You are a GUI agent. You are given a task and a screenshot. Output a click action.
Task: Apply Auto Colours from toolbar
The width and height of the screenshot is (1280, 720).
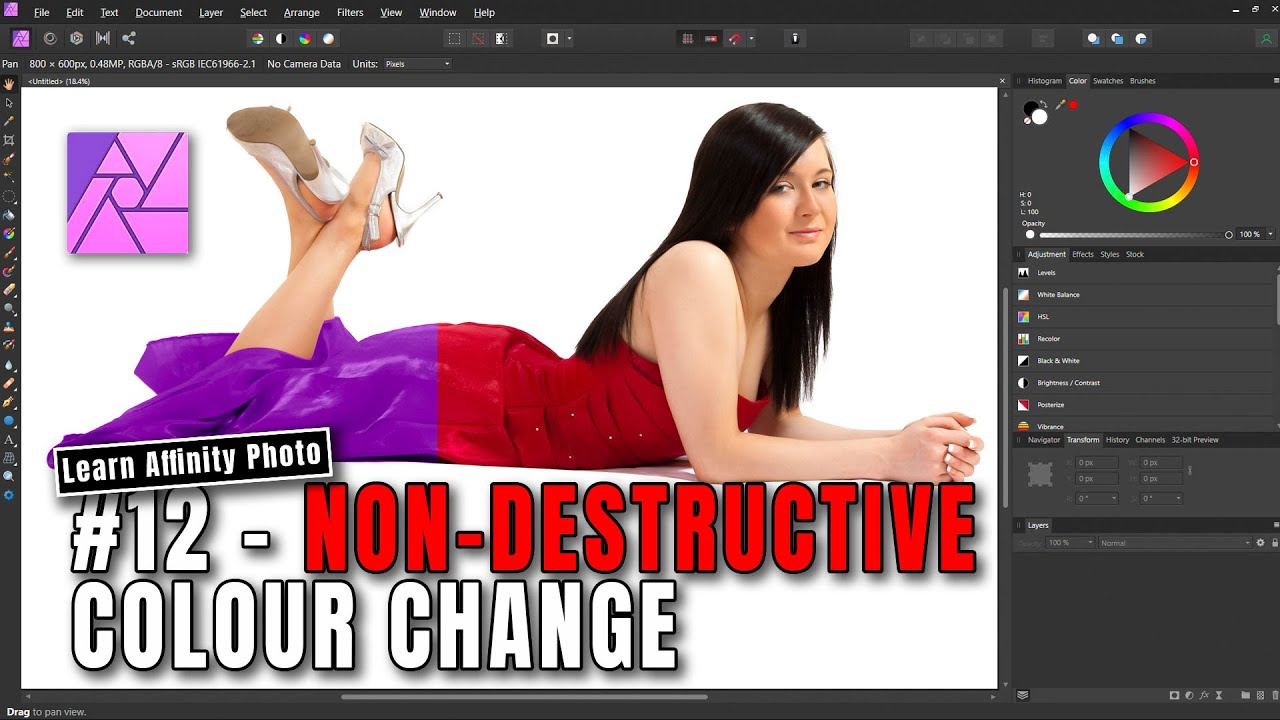[x=305, y=39]
